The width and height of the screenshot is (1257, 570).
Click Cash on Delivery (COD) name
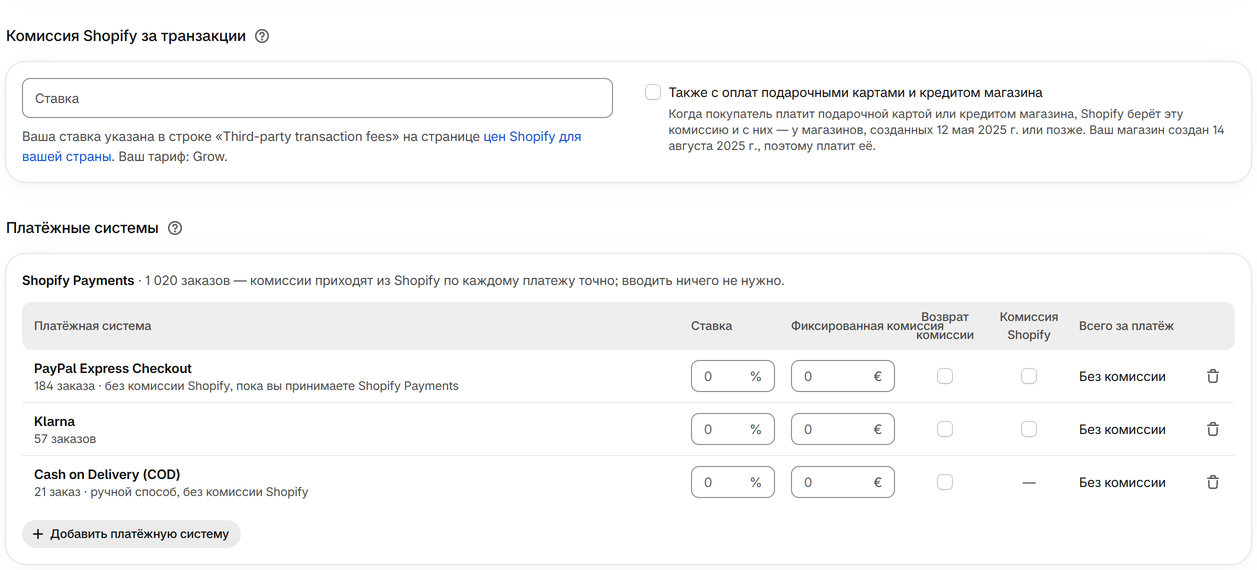tap(107, 474)
